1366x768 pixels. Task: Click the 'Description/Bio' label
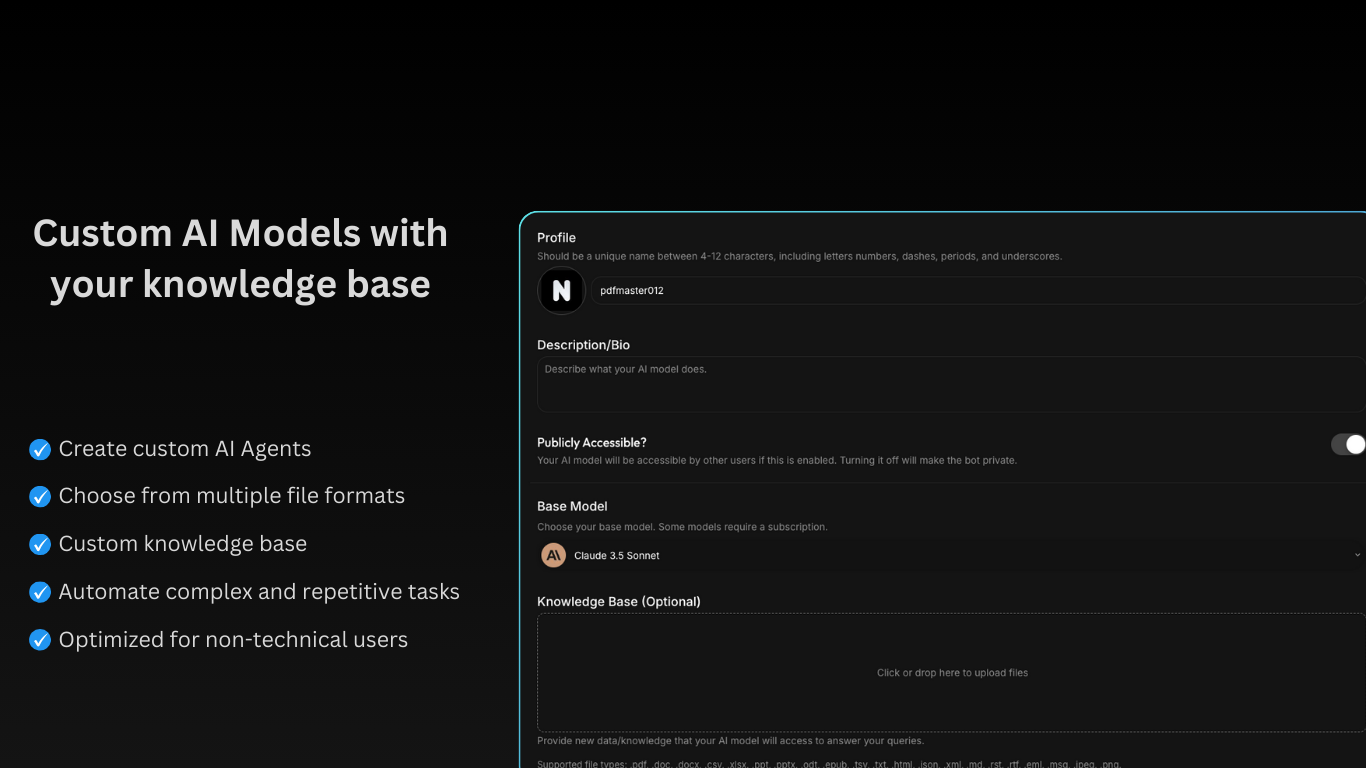tap(584, 345)
